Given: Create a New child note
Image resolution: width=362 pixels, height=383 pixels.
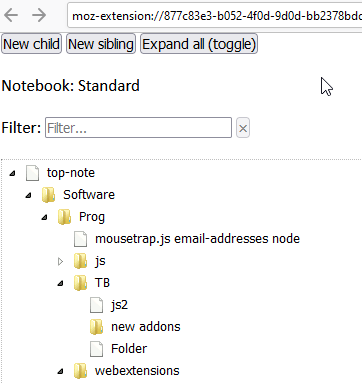Looking at the screenshot, I should click(31, 44).
